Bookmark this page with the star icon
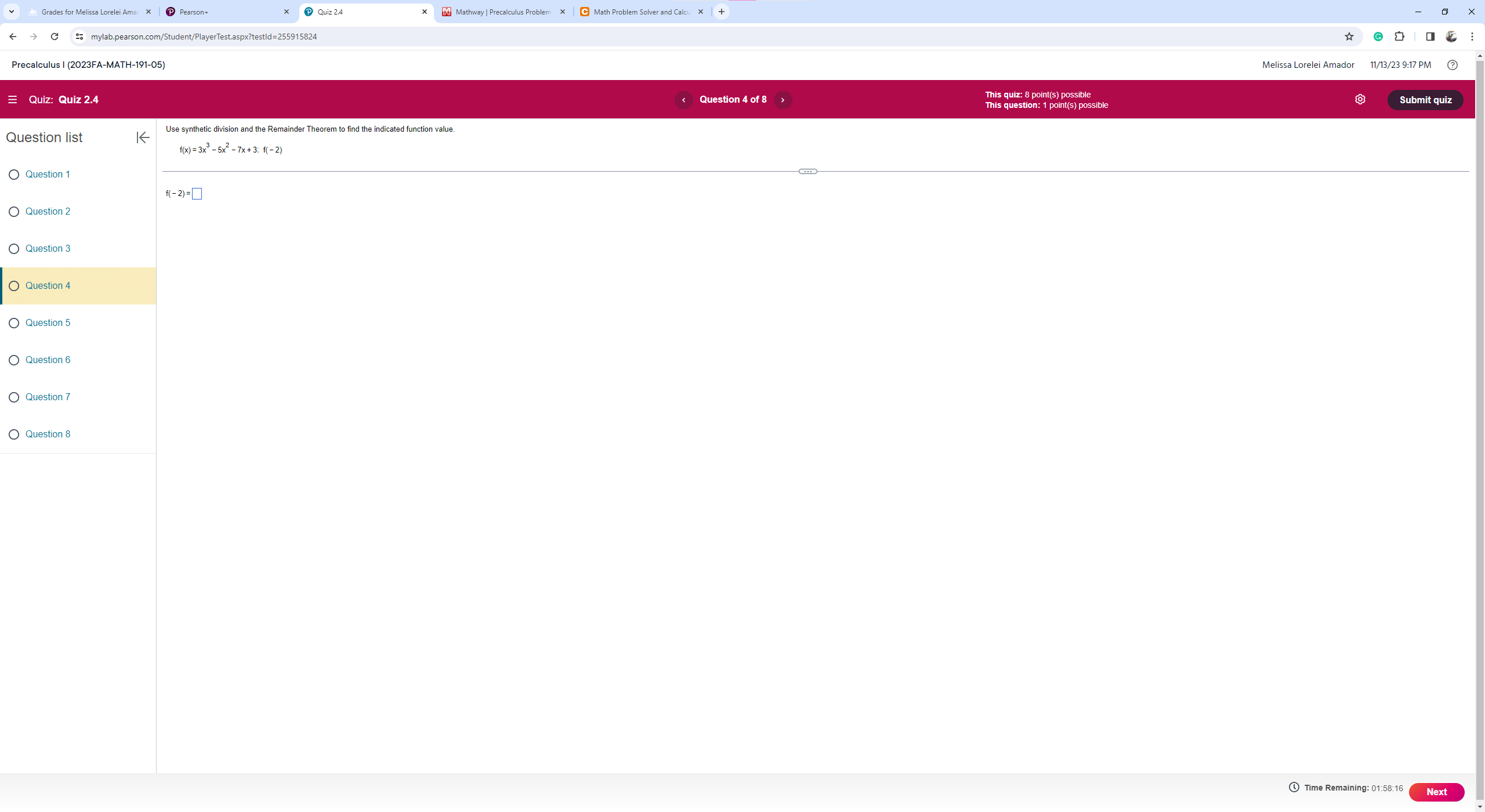The width and height of the screenshot is (1485, 812). [x=1349, y=37]
